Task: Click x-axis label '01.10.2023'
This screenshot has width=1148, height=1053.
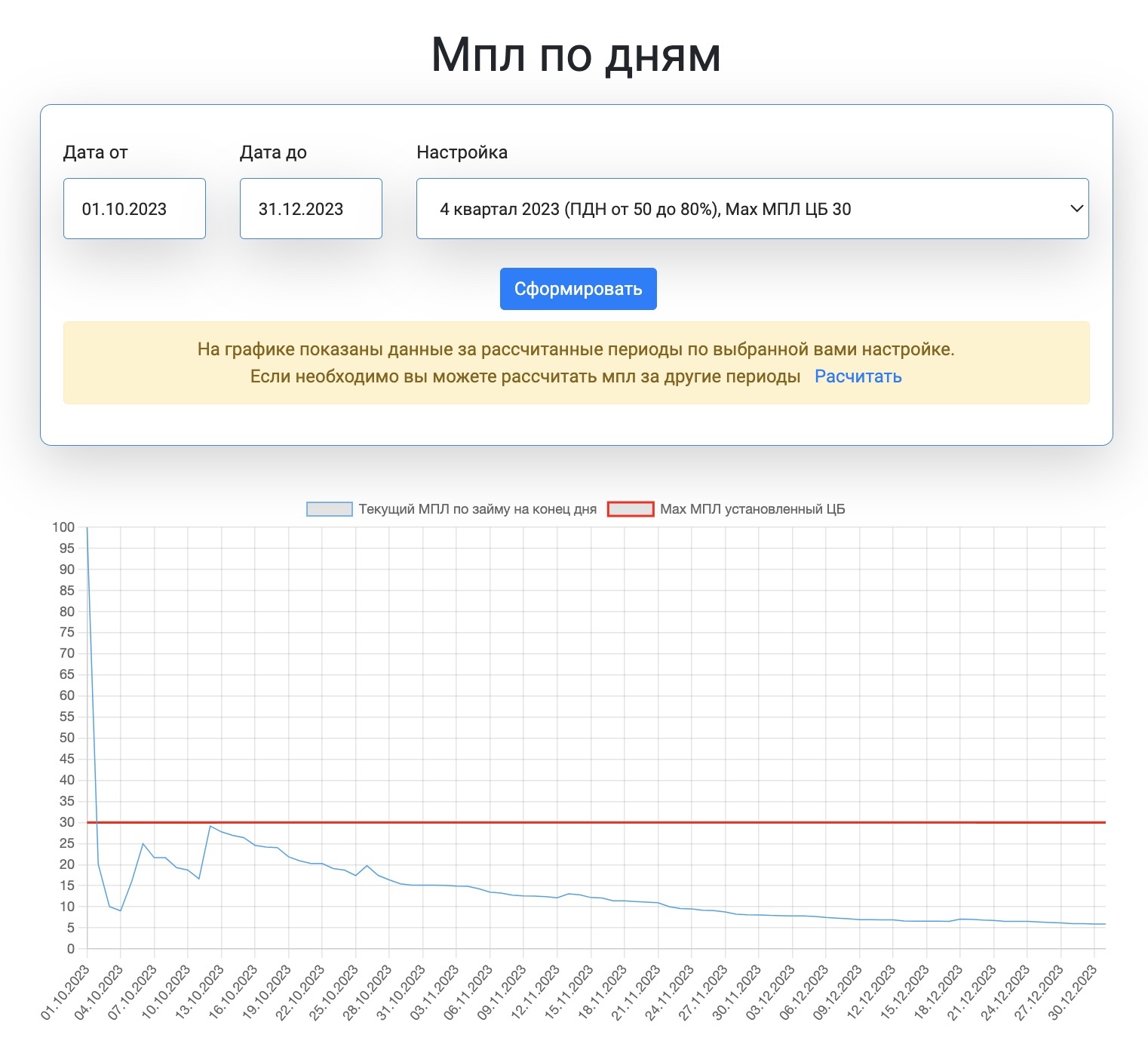Action: [66, 993]
